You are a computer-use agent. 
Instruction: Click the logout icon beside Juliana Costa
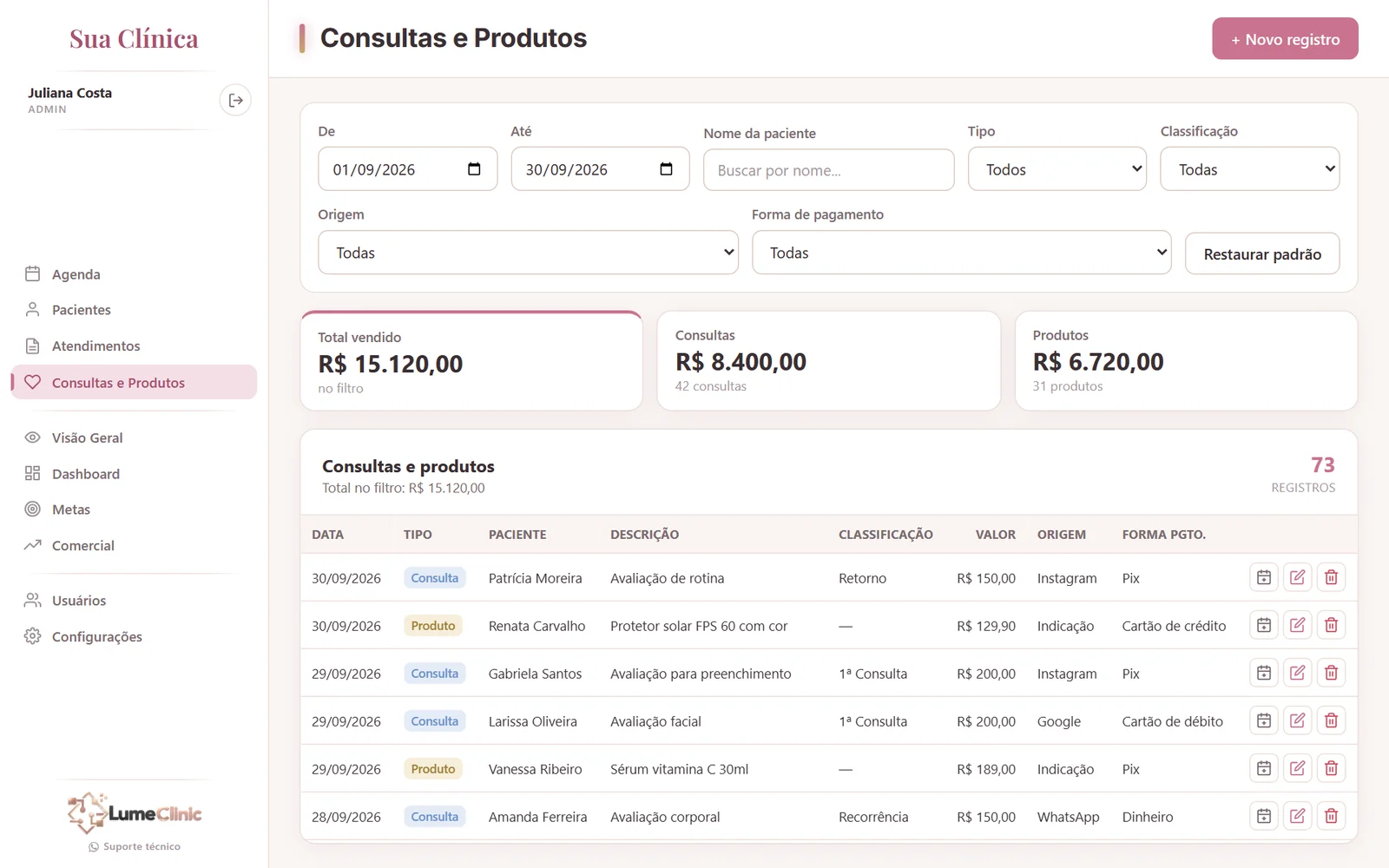[x=235, y=101]
